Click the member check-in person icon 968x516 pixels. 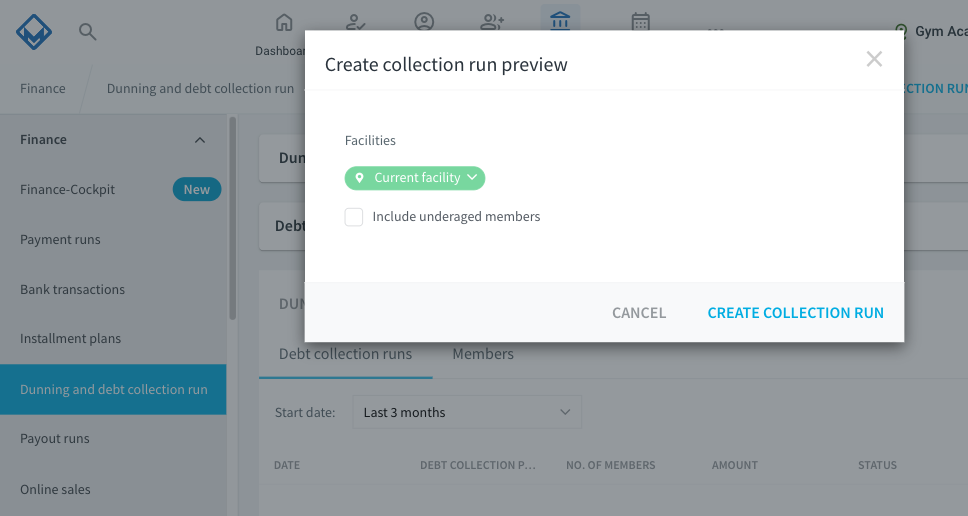[x=356, y=22]
